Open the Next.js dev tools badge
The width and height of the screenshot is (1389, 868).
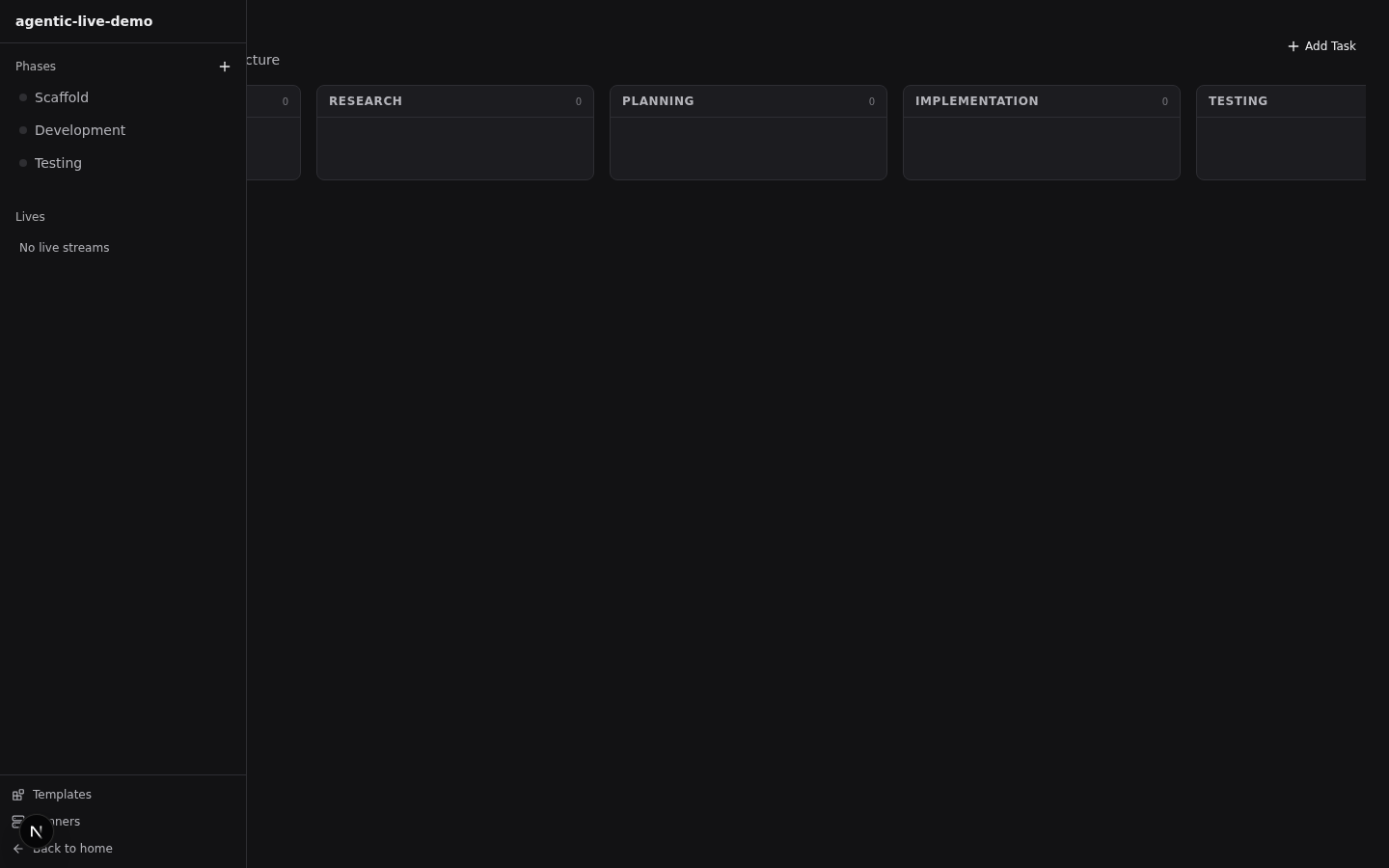coord(36,831)
